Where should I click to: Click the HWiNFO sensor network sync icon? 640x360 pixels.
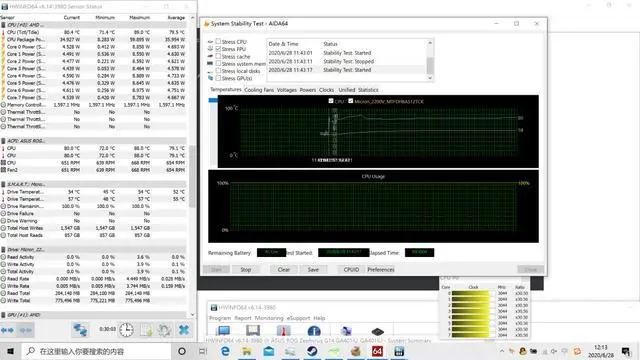(x=80, y=329)
